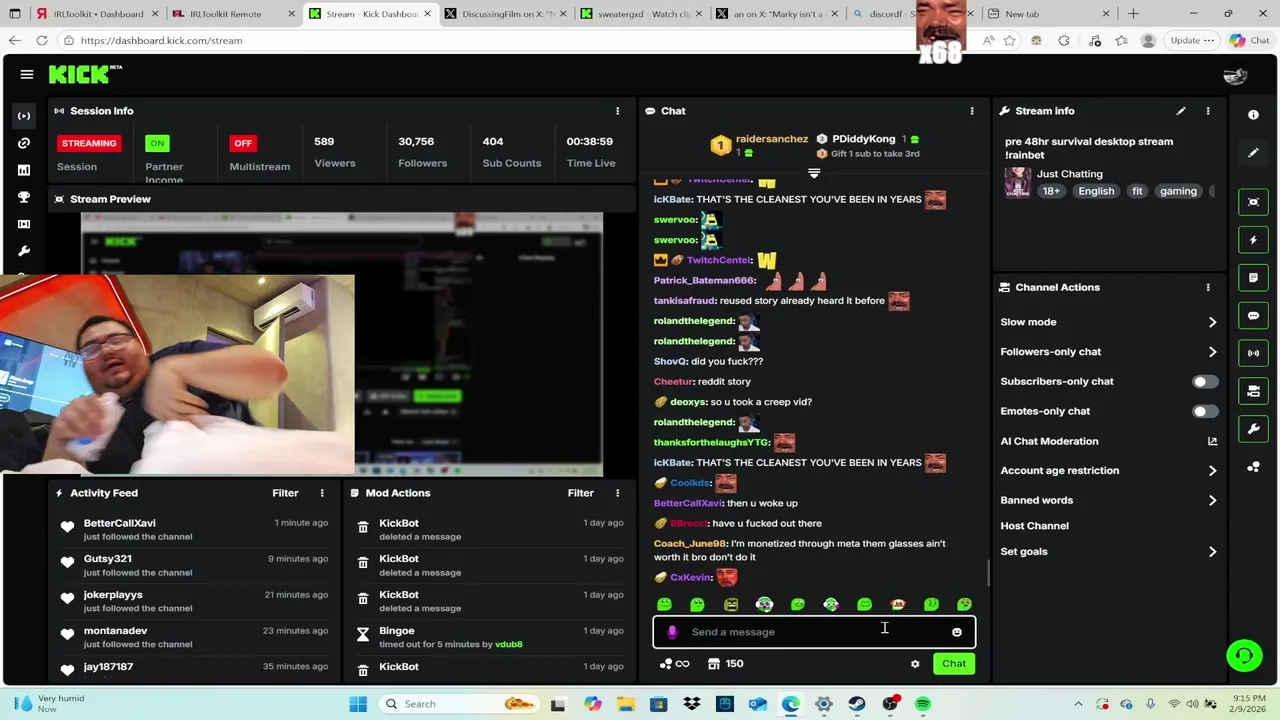Toggle lightning activity widget in right bar

pos(1253,240)
